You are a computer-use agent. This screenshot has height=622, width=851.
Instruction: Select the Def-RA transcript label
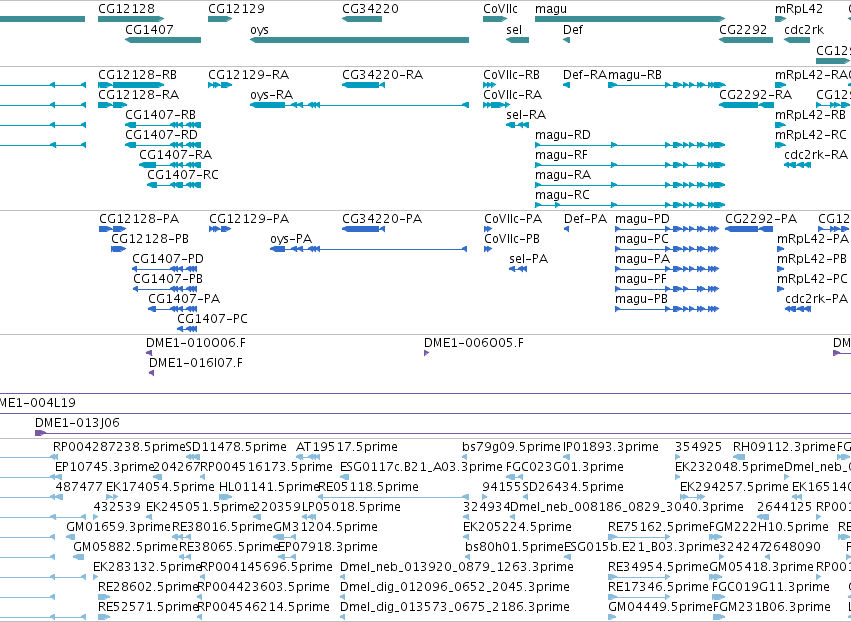pyautogui.click(x=585, y=74)
